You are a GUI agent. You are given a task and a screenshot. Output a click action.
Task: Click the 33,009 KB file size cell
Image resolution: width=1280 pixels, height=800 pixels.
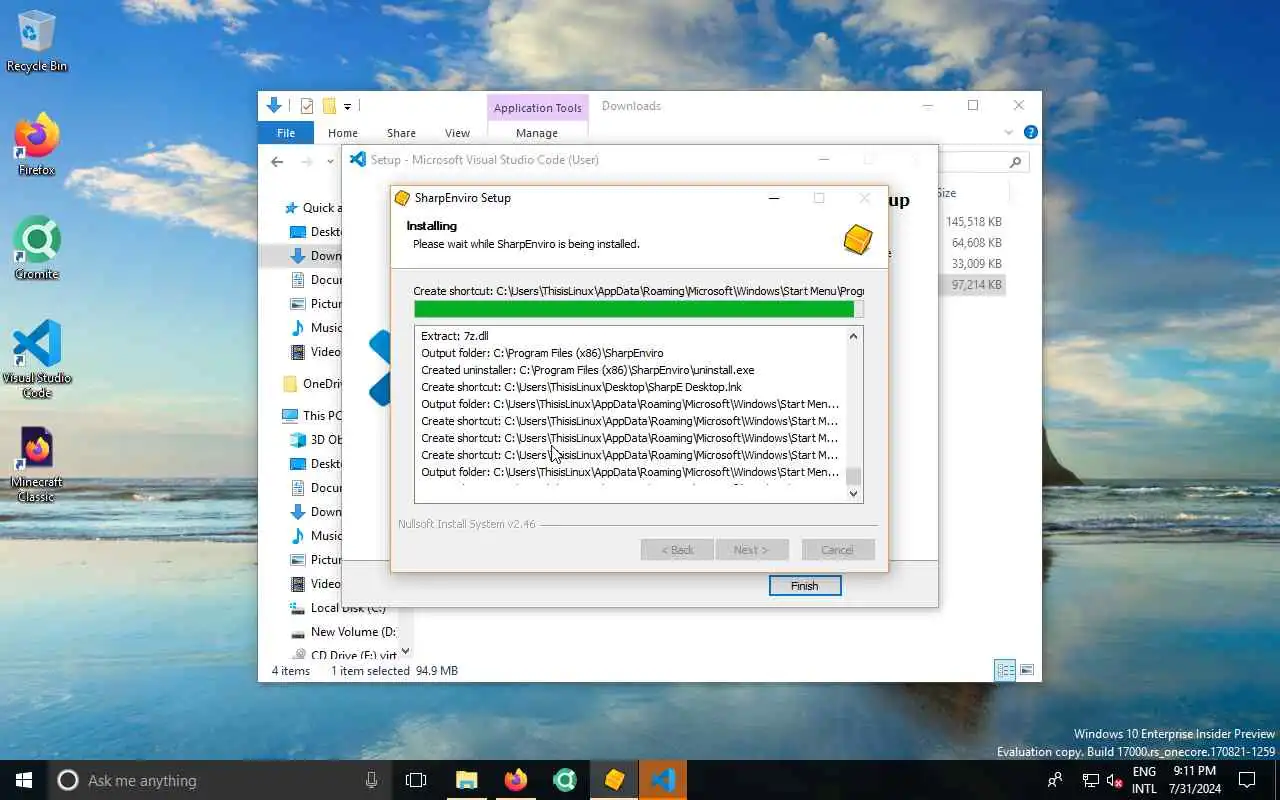tap(977, 264)
